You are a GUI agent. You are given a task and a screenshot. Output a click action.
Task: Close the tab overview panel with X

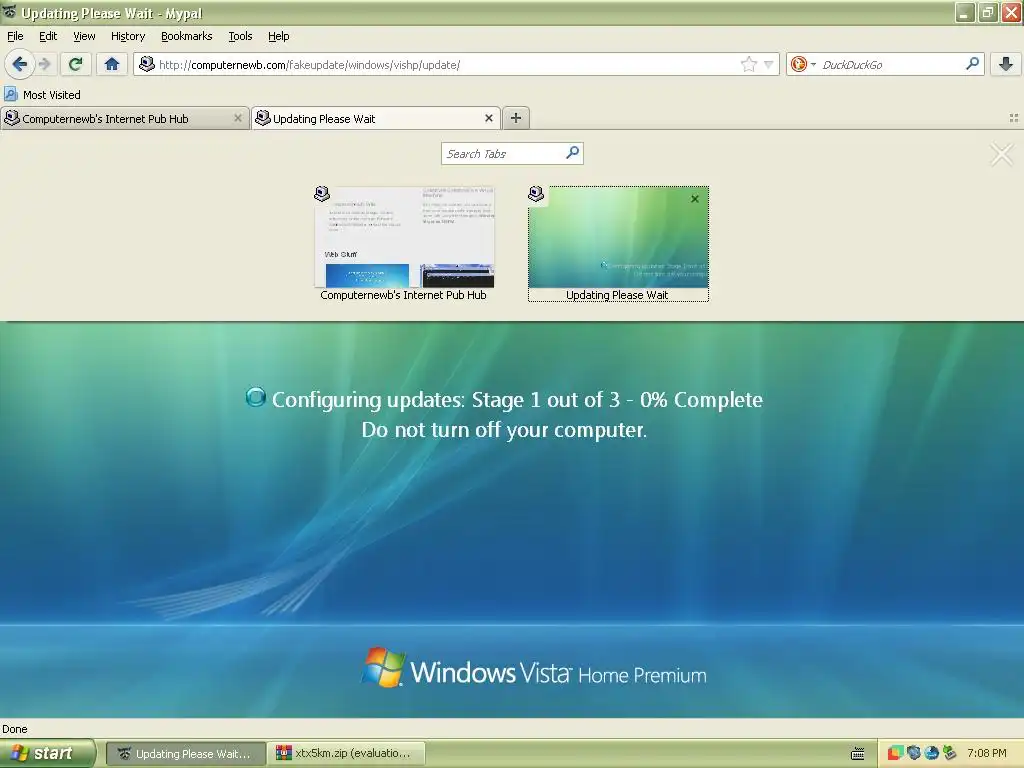pyautogui.click(x=1001, y=155)
